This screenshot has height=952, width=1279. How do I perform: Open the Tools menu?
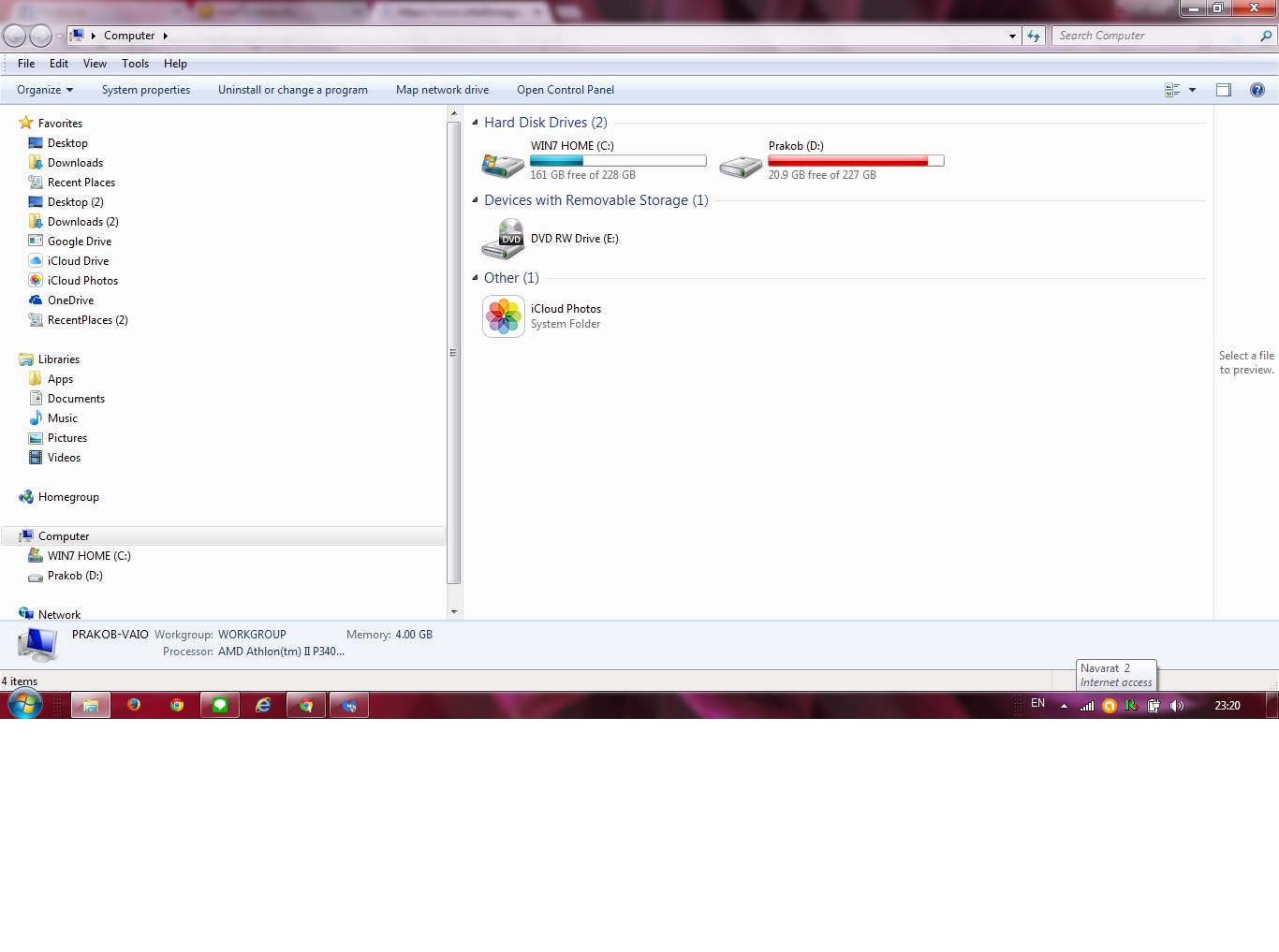click(135, 64)
